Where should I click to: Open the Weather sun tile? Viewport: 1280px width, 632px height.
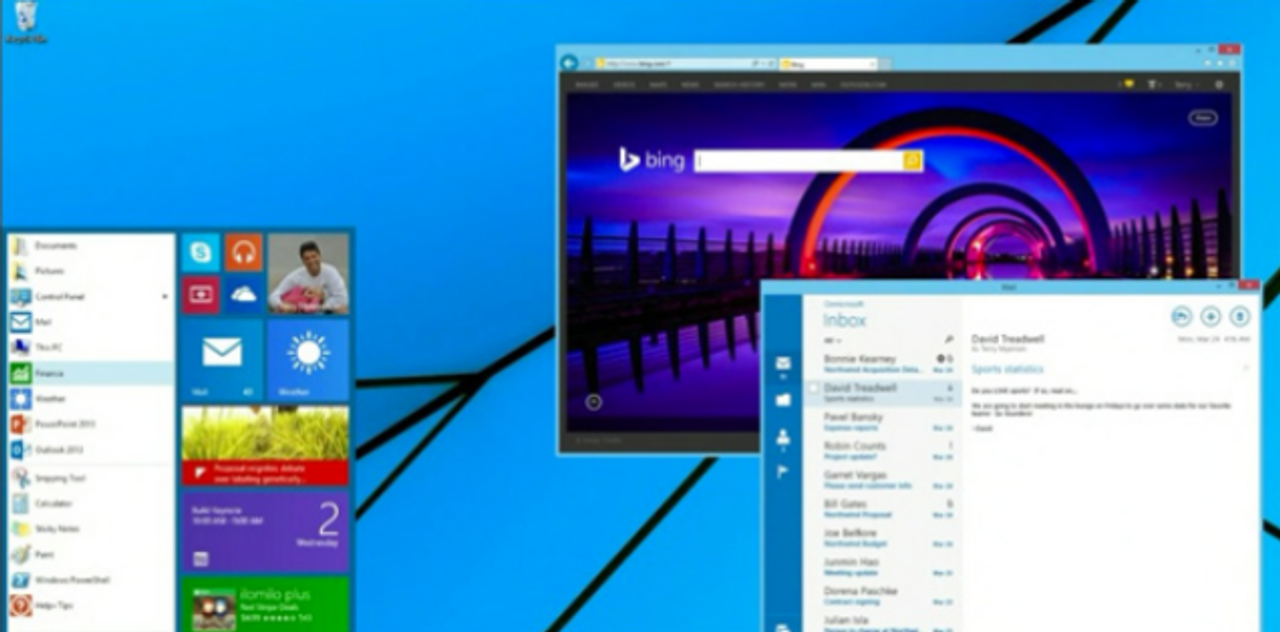point(308,360)
